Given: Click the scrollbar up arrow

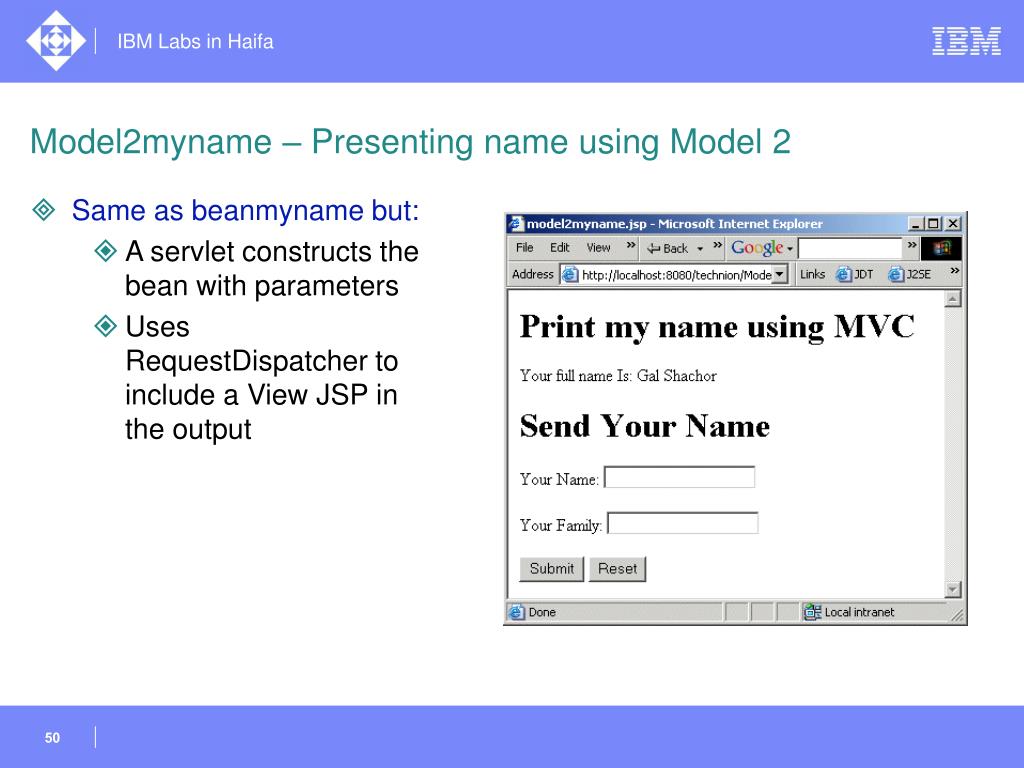Looking at the screenshot, I should click(953, 299).
